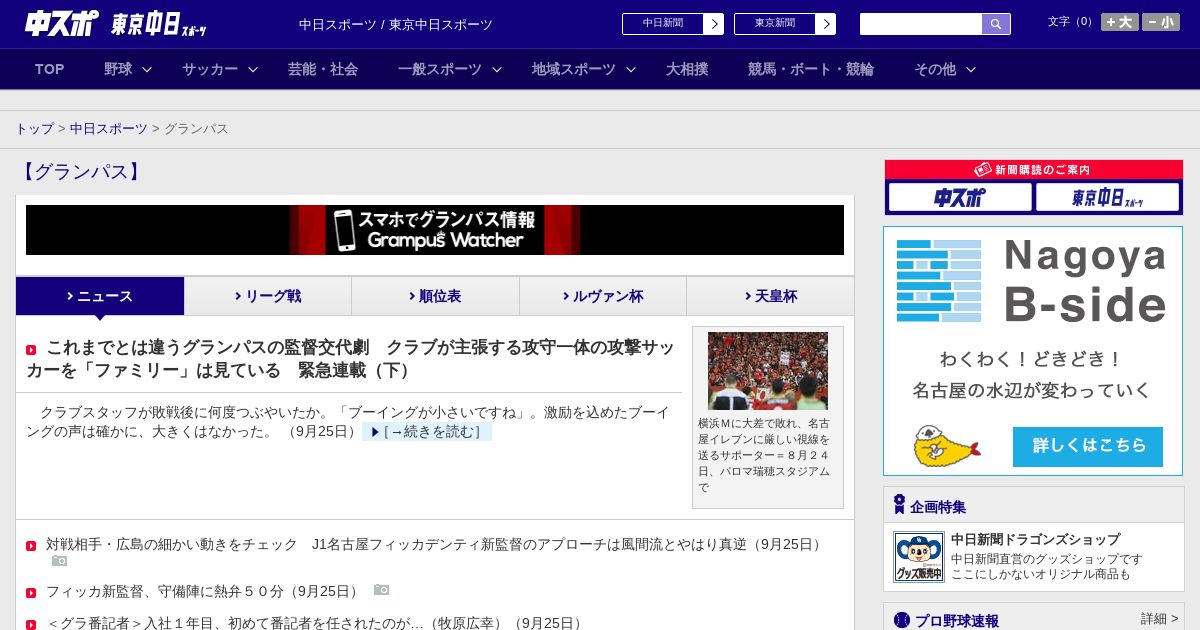Select the ニュース tab
The width and height of the screenshot is (1200, 630).
(100, 296)
